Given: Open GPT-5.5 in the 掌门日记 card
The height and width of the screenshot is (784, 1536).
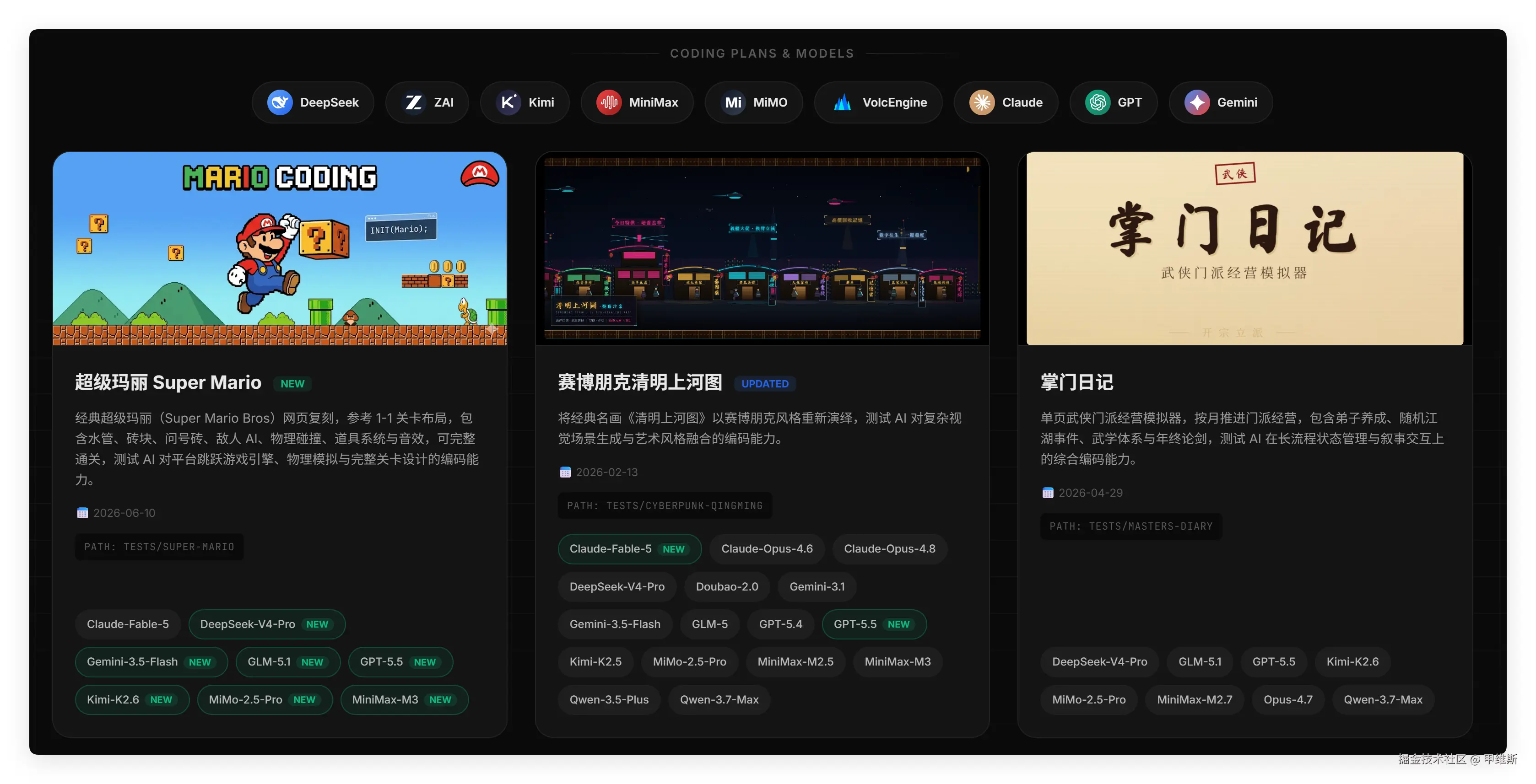Looking at the screenshot, I should coord(1274,662).
